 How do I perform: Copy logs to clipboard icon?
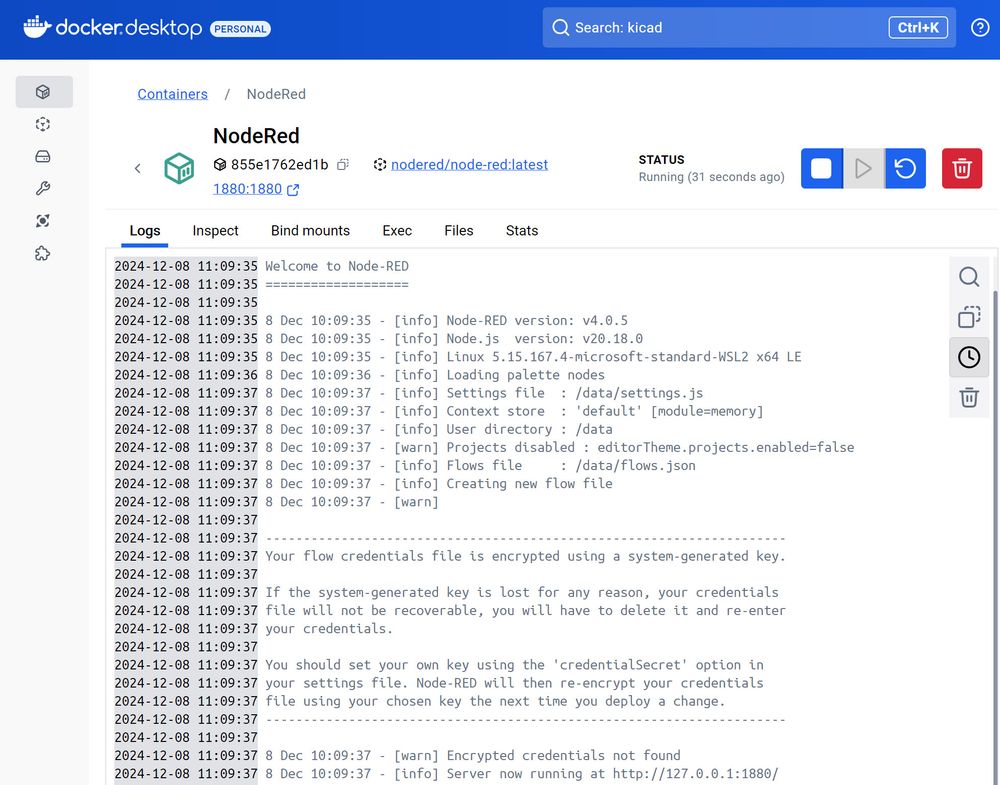(x=969, y=317)
